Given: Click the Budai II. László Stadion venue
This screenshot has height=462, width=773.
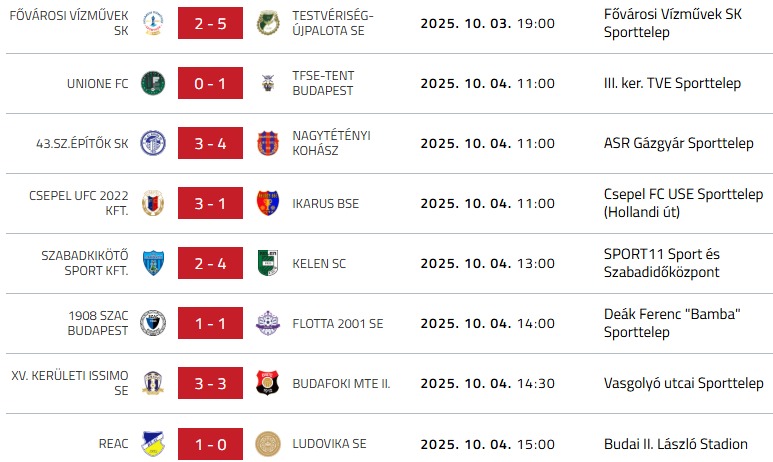Looking at the screenshot, I should click(675, 443).
